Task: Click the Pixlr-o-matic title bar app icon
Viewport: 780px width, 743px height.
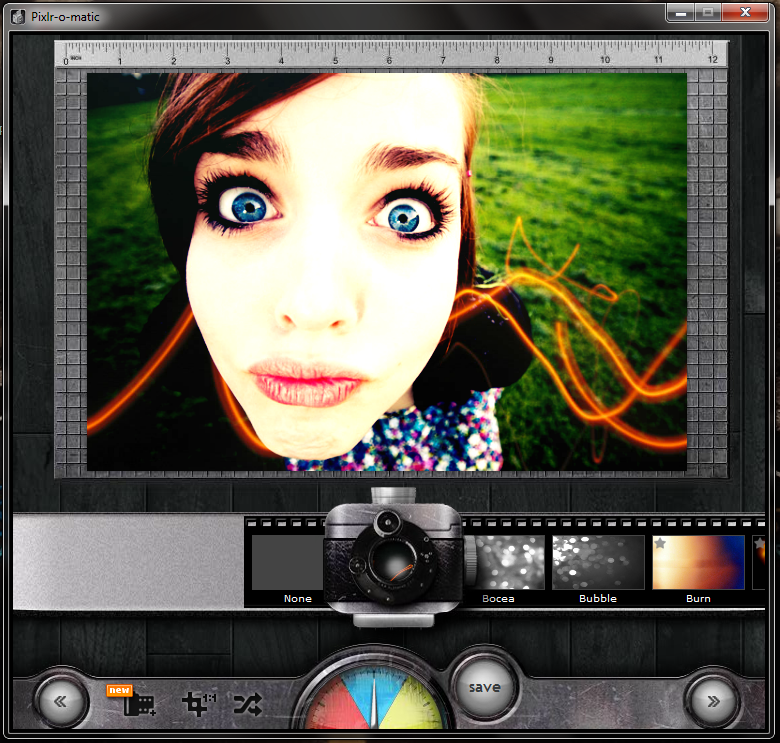Action: point(18,17)
